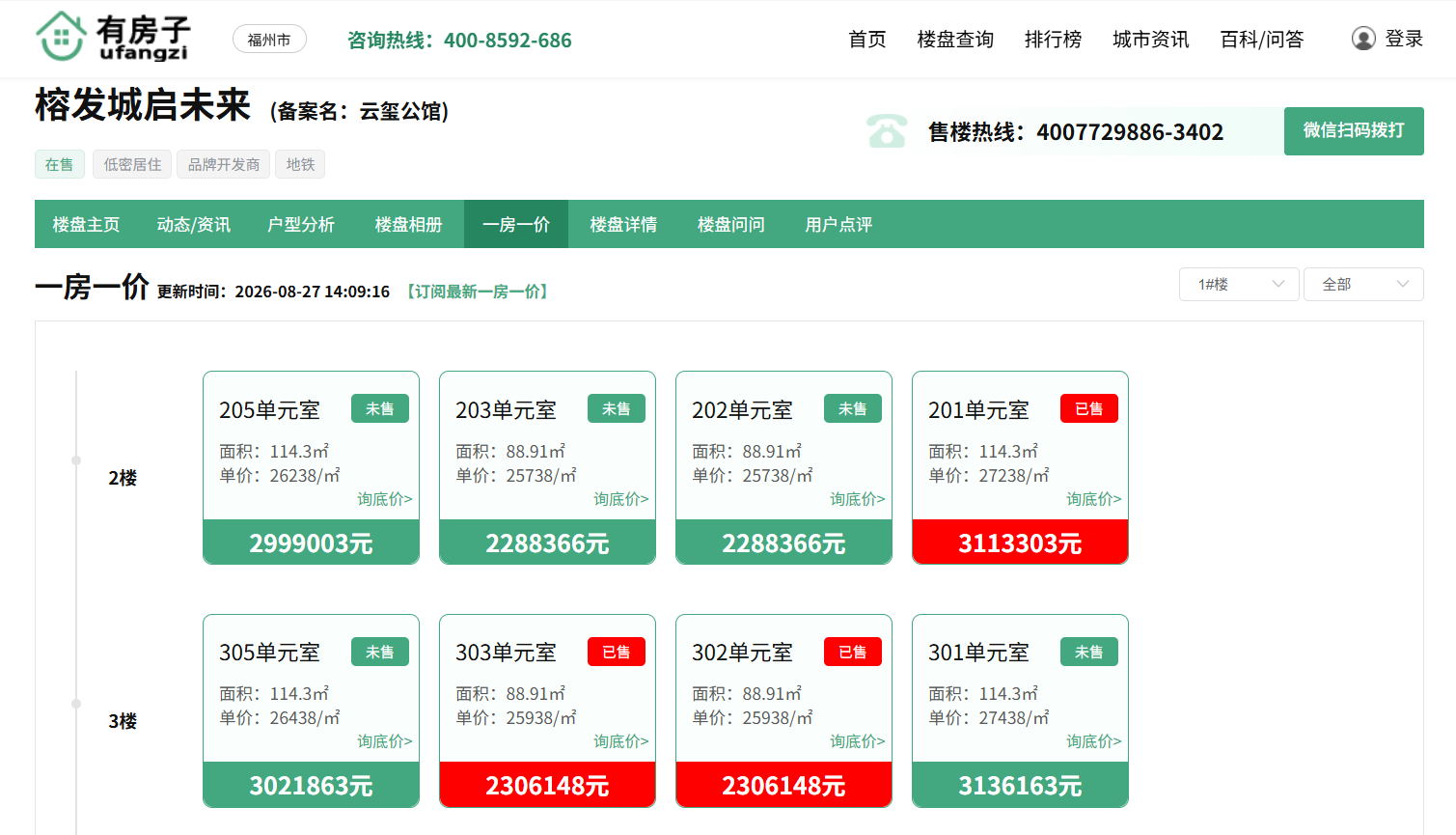
Task: Click 询底价 link for unit 202
Action: 858,499
